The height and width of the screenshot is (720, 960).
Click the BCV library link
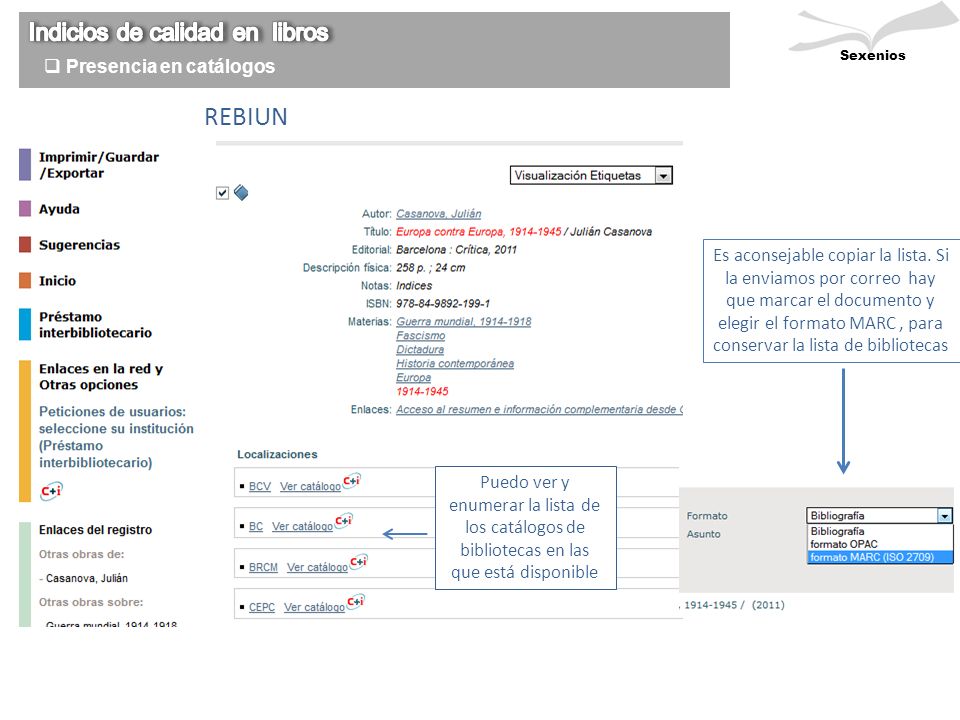click(260, 486)
